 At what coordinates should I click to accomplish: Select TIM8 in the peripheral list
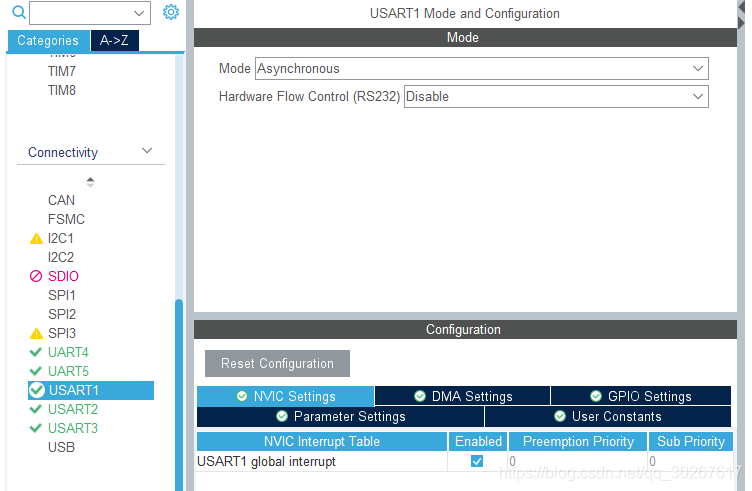pyautogui.click(x=62, y=90)
